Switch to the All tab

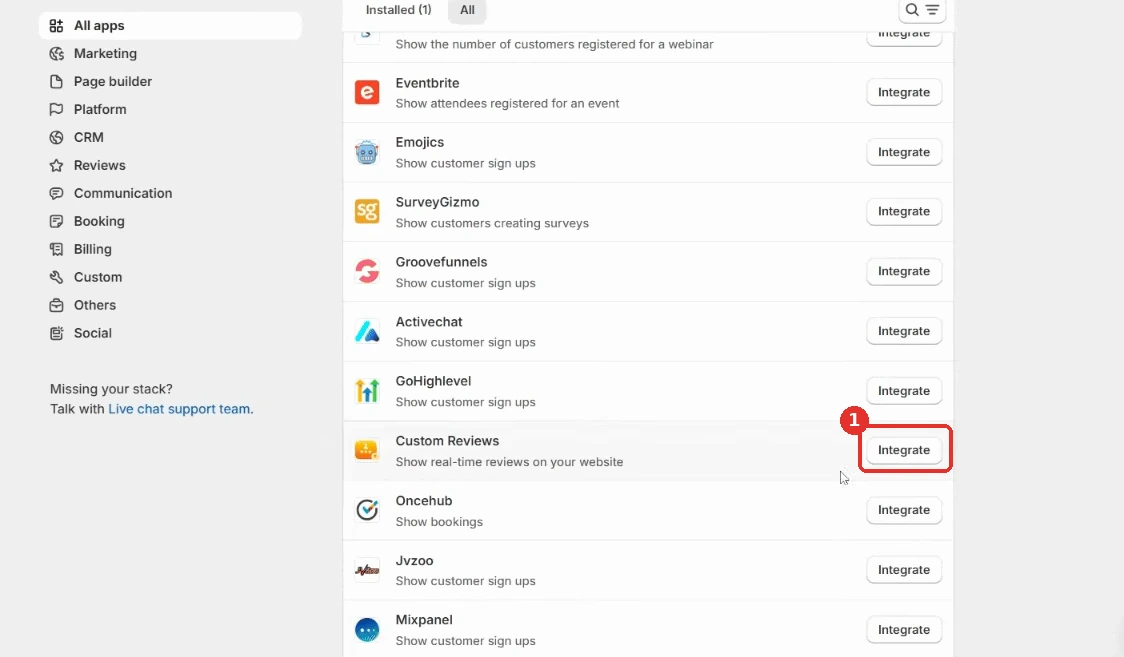pyautogui.click(x=467, y=10)
